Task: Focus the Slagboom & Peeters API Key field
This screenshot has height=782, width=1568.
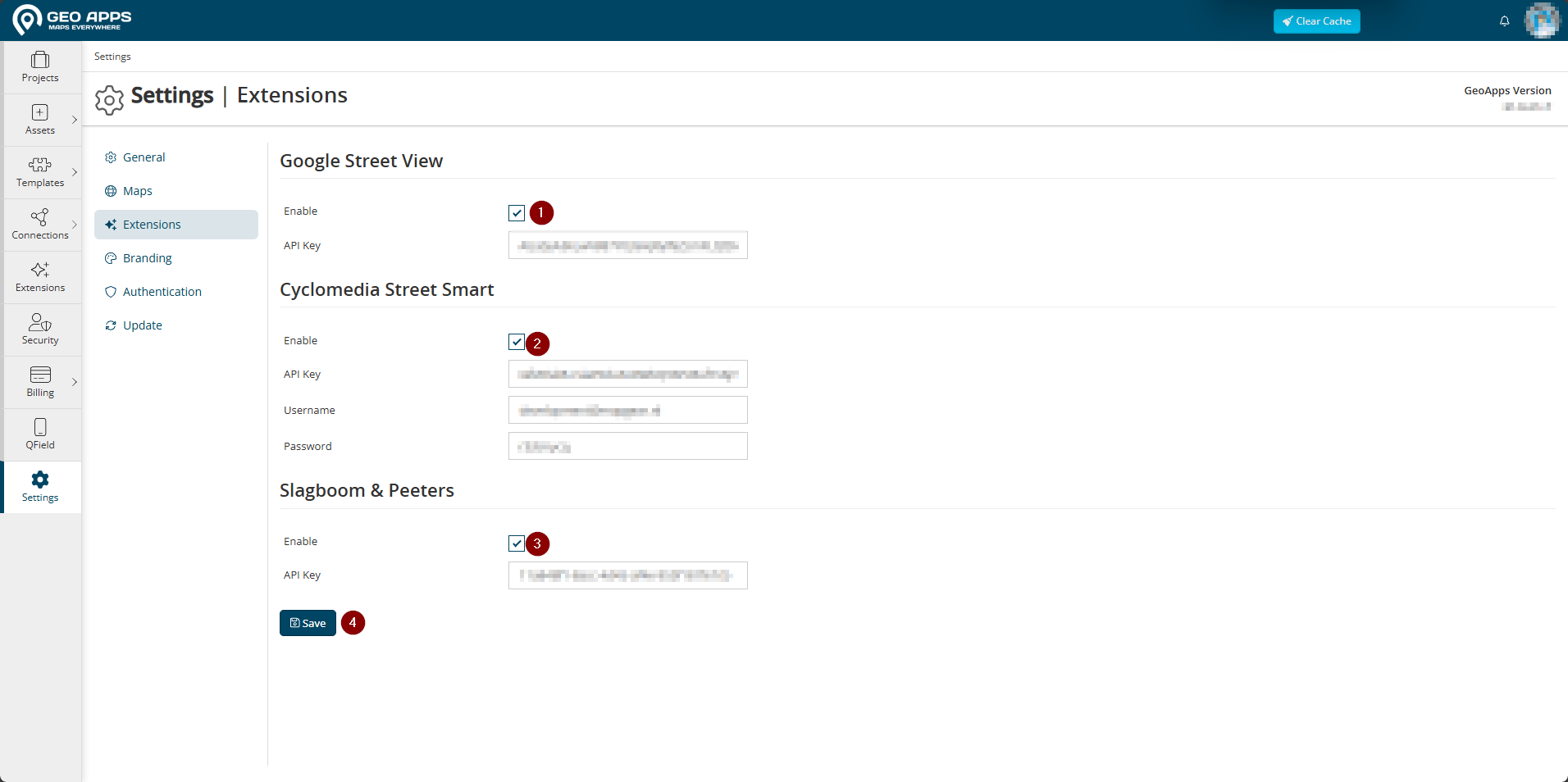Action: pyautogui.click(x=628, y=575)
